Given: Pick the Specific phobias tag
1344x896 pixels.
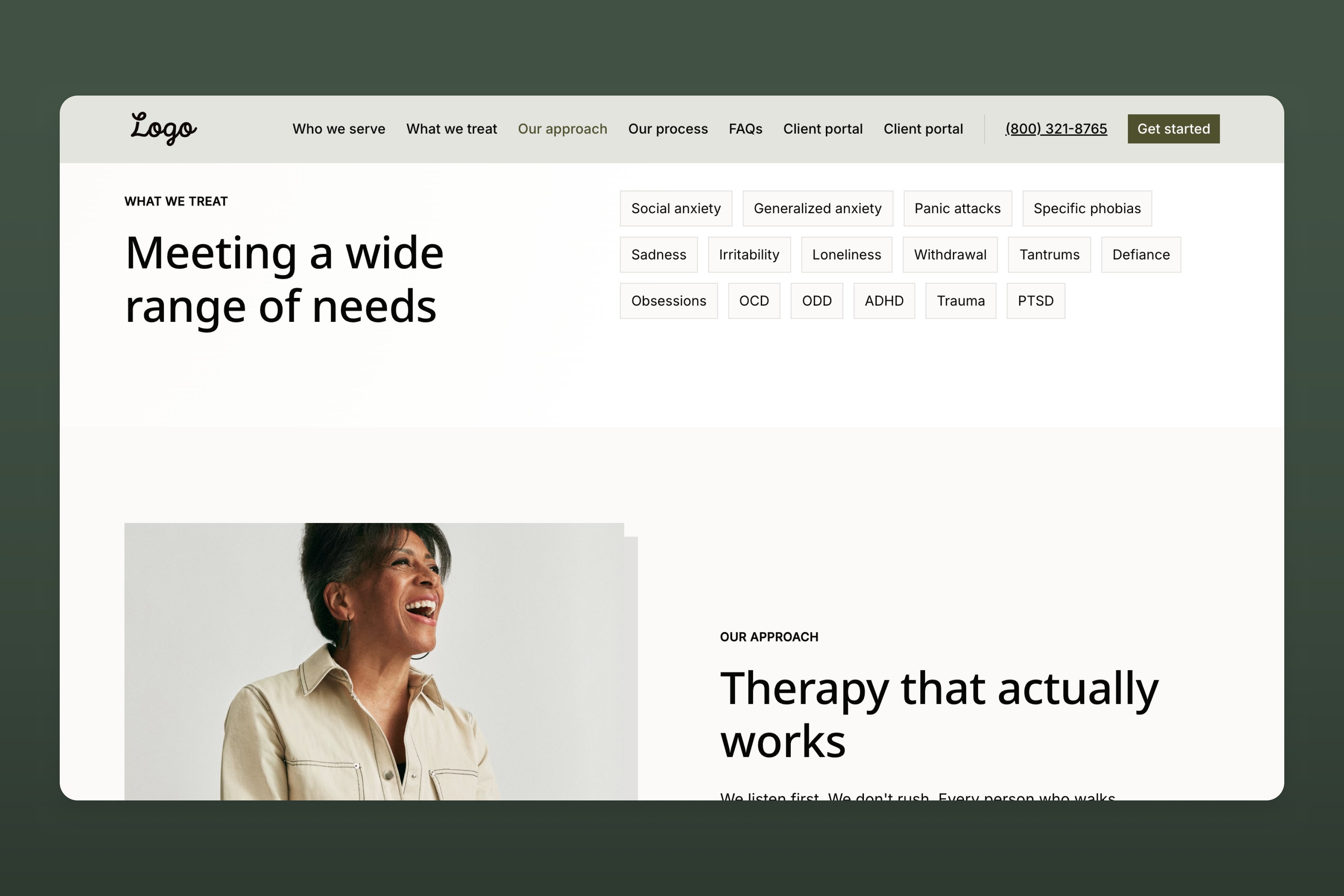Looking at the screenshot, I should [x=1086, y=209].
